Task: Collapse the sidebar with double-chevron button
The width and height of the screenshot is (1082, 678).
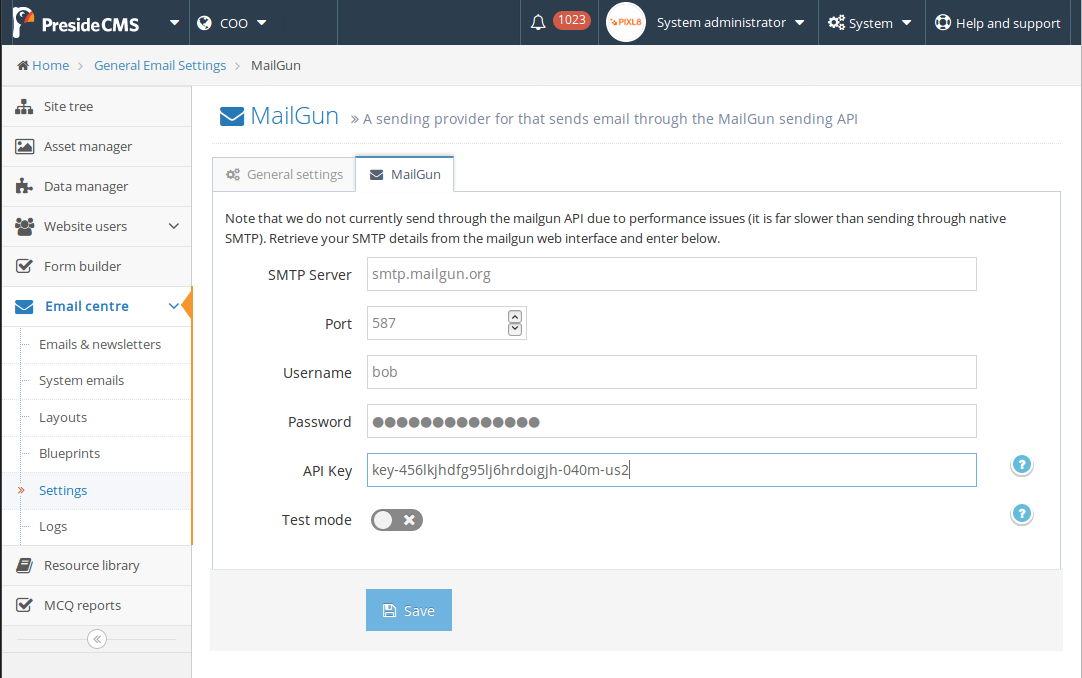Action: (x=97, y=639)
